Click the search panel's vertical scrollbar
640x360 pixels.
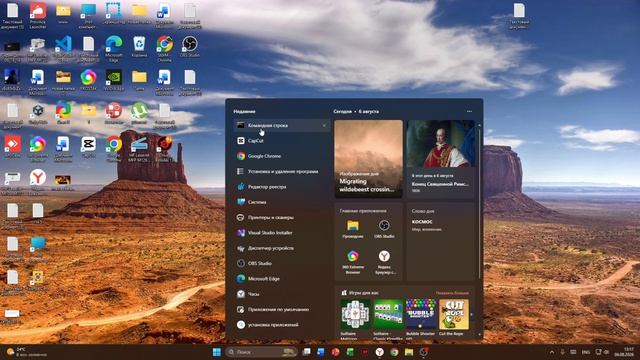pyautogui.click(x=480, y=204)
